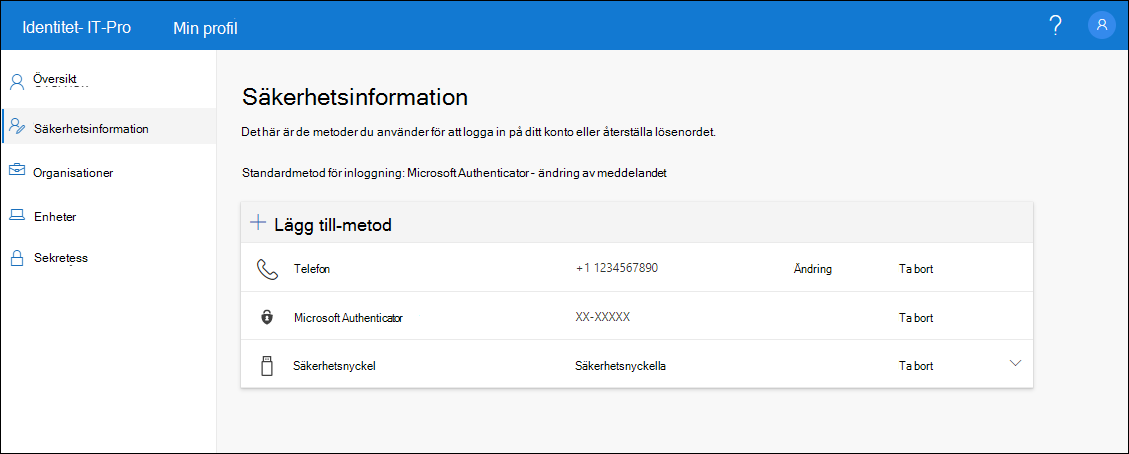Click Ändring for Telefon

(812, 268)
